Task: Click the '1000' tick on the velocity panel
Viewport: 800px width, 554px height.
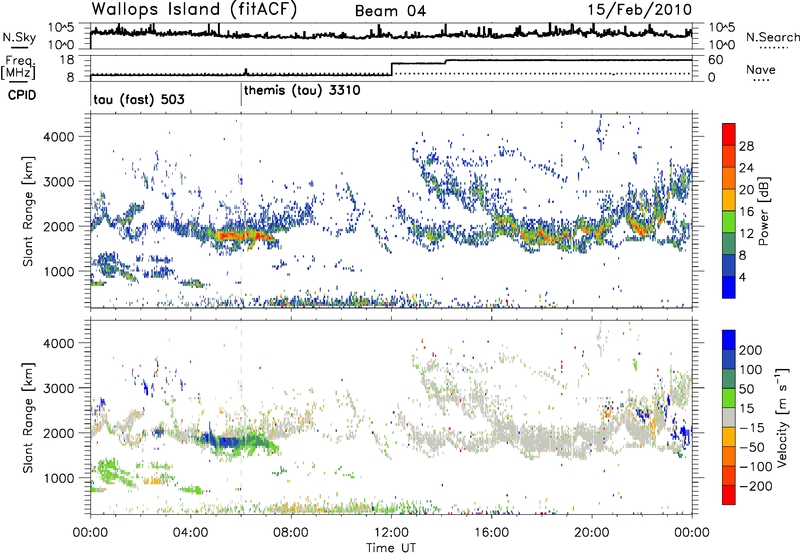Action: pos(58,478)
